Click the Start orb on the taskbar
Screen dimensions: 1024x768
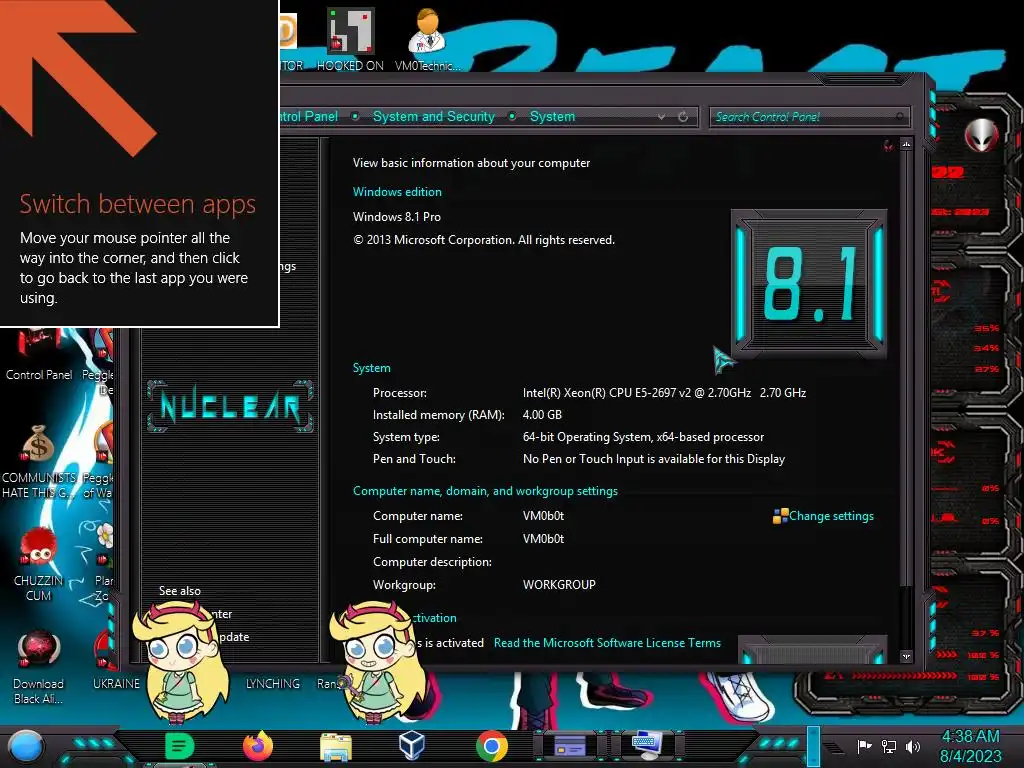click(x=26, y=746)
